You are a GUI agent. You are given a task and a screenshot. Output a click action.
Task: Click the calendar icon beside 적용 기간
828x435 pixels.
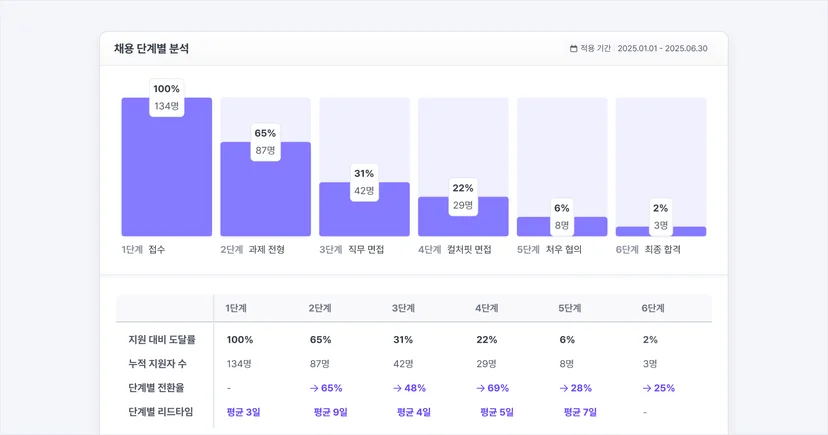[x=573, y=49]
